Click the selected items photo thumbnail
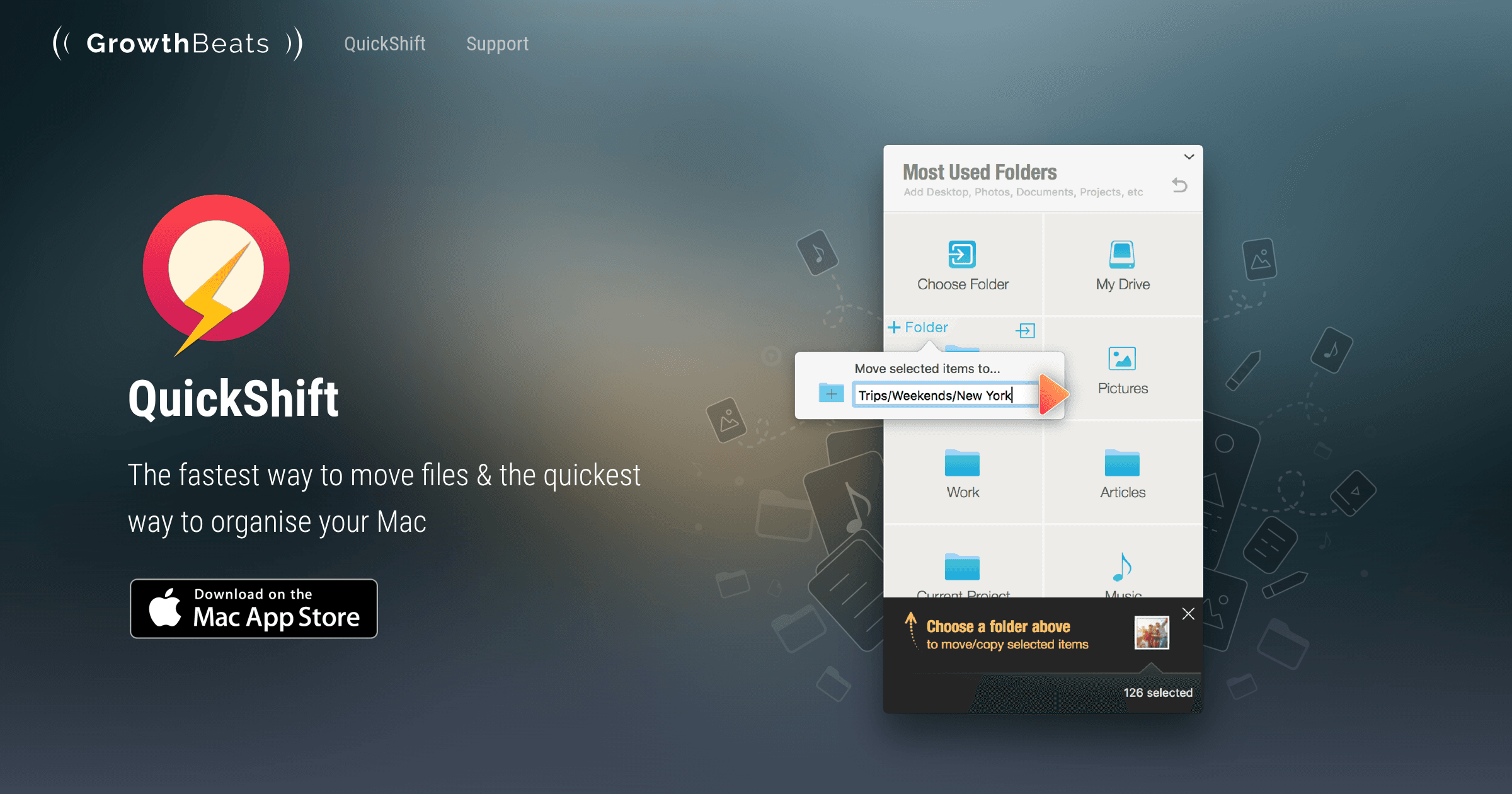The image size is (1512, 794). (x=1152, y=633)
